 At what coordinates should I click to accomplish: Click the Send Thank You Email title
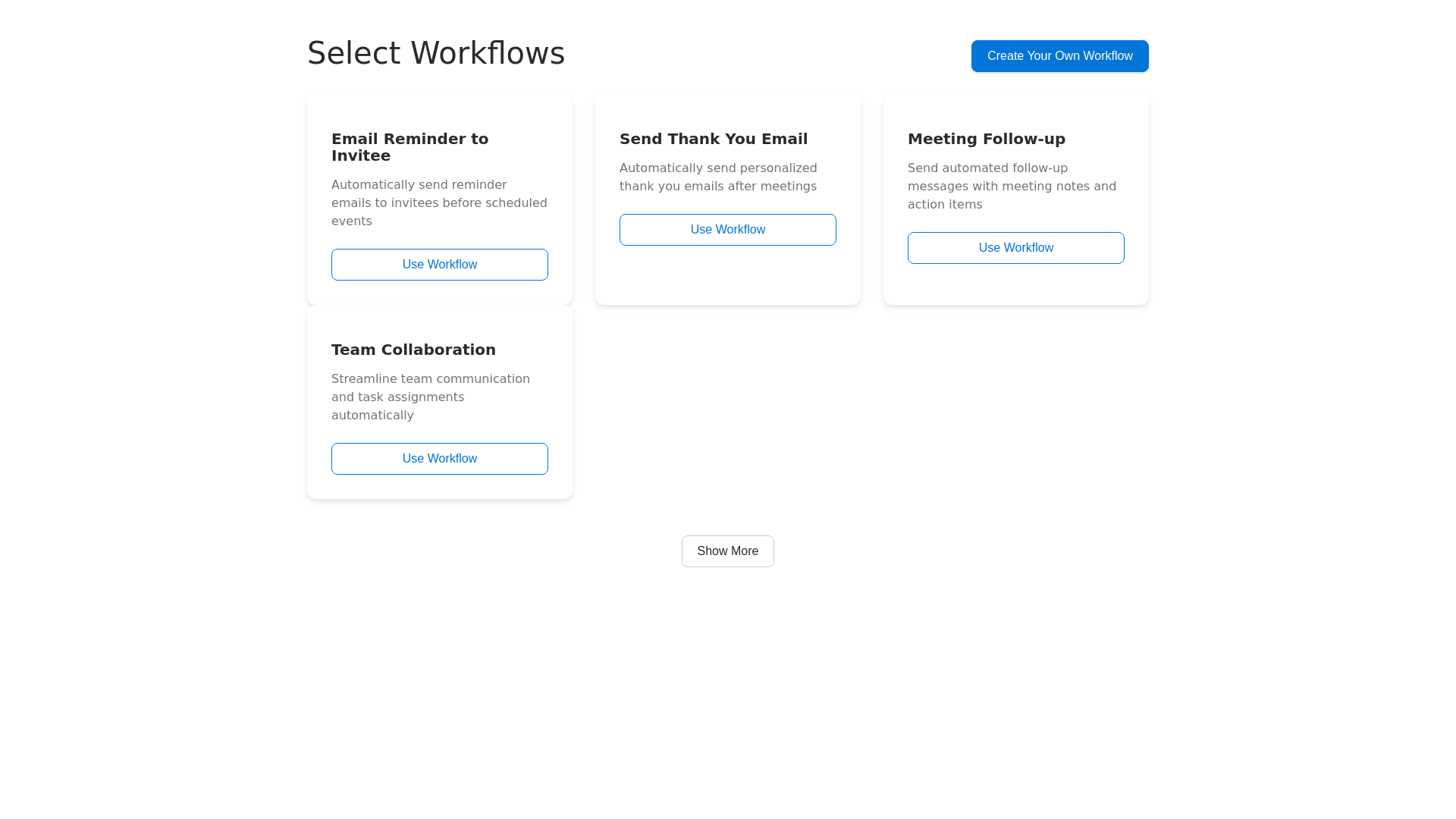point(713,139)
